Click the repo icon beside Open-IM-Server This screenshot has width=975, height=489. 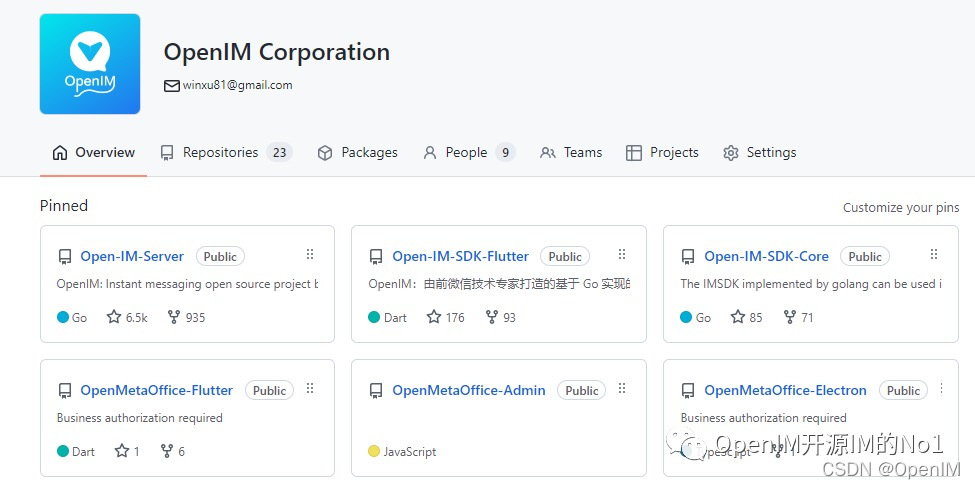coord(65,256)
